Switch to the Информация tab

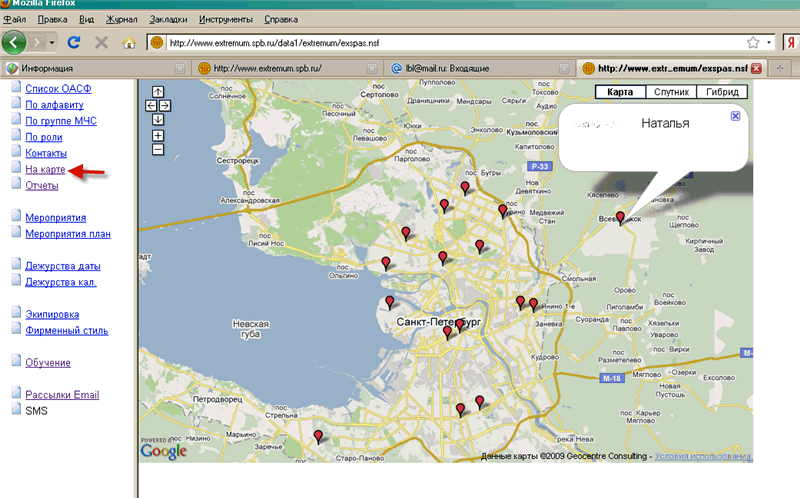[x=95, y=68]
